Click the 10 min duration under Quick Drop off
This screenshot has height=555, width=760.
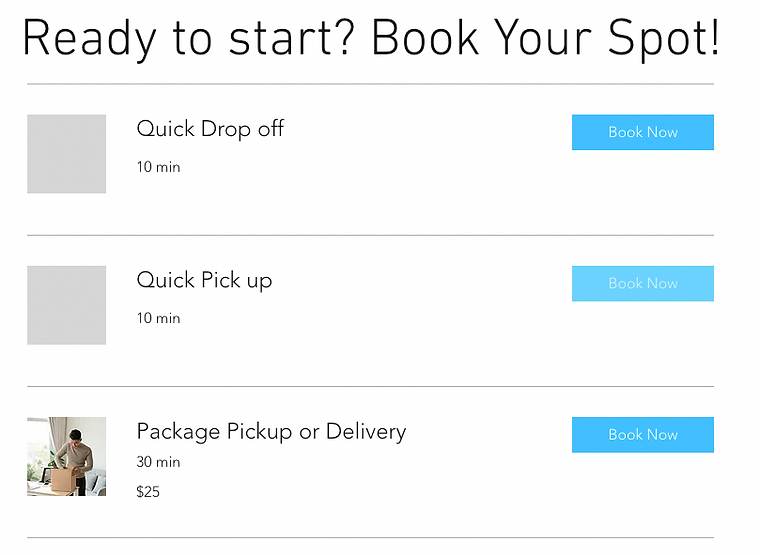tap(158, 167)
